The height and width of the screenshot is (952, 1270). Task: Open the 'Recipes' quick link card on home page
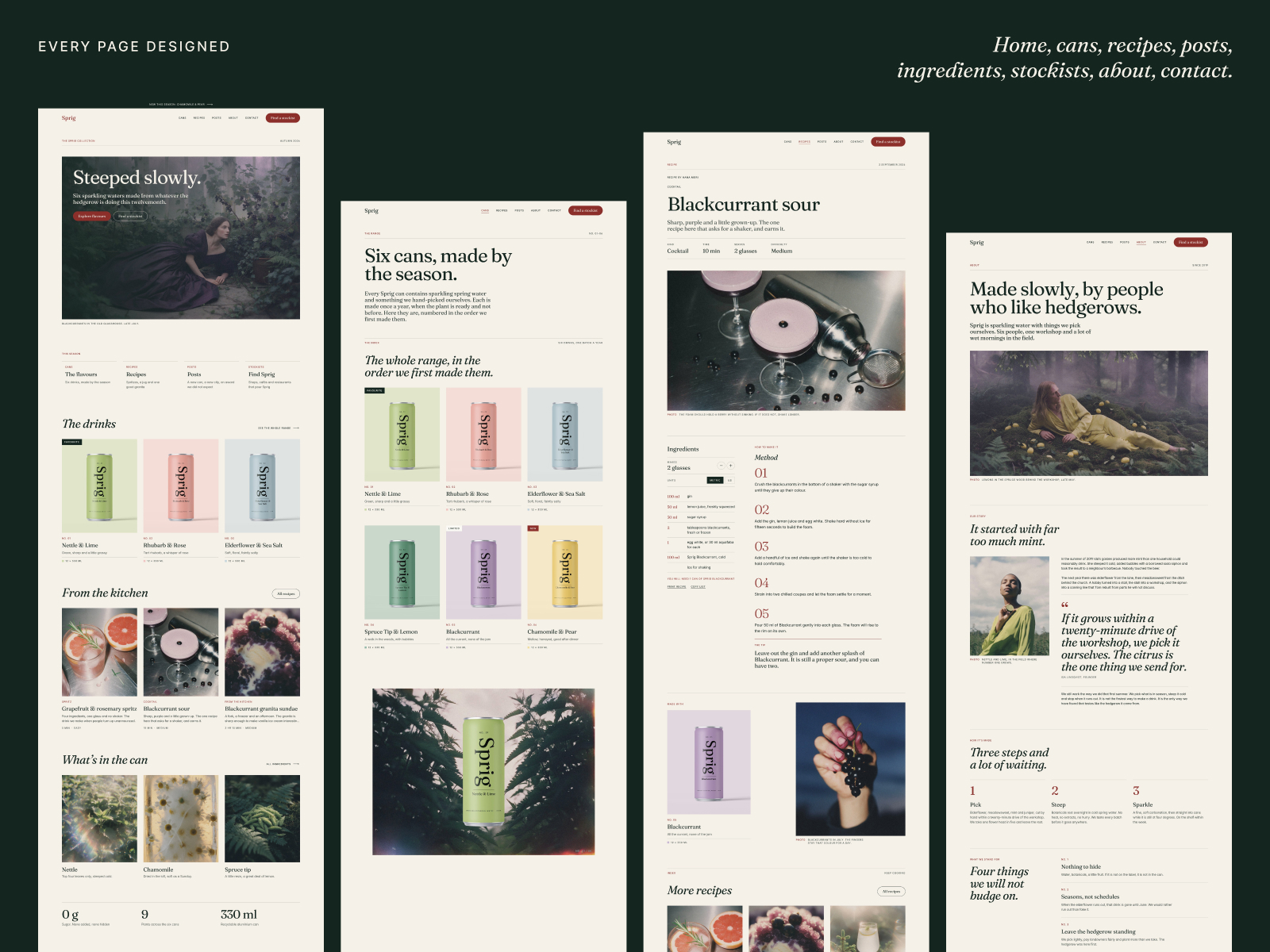[150, 376]
